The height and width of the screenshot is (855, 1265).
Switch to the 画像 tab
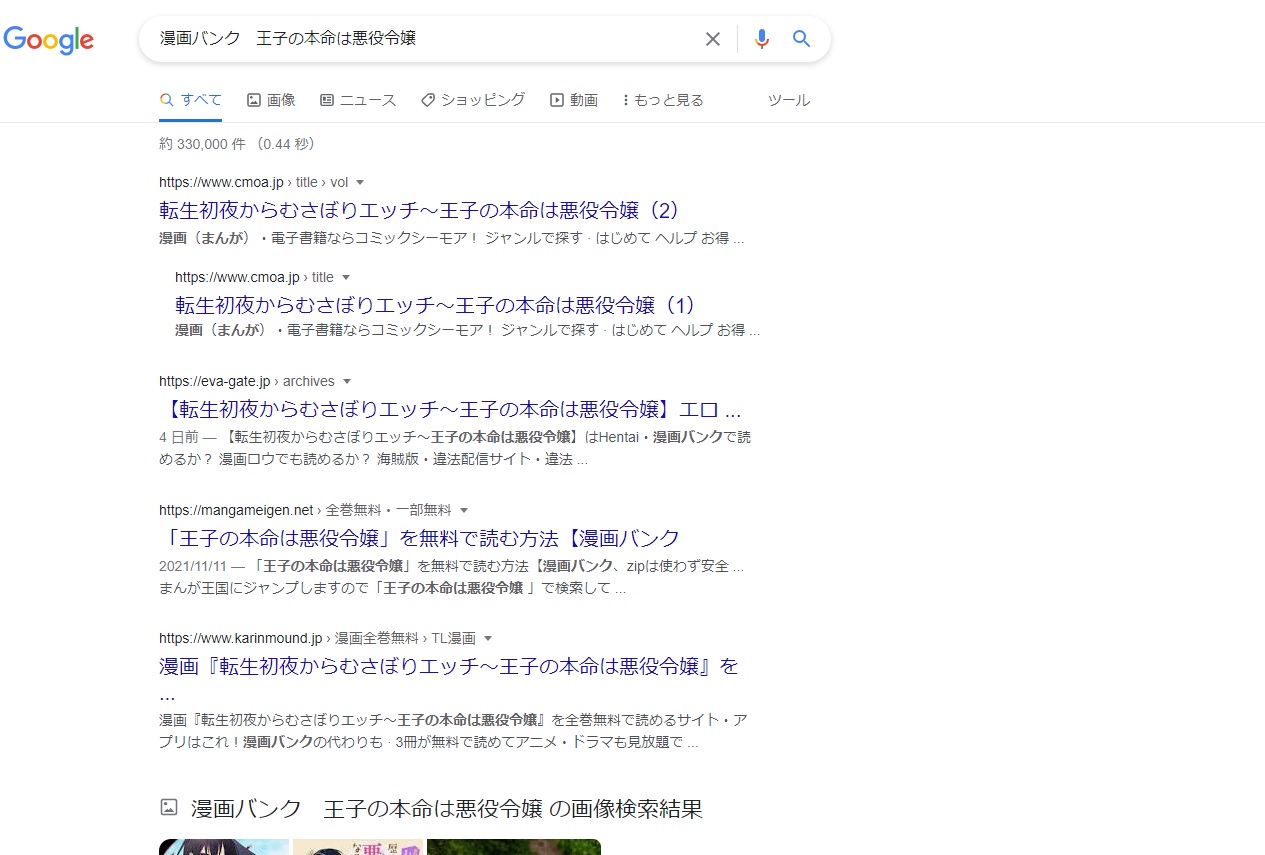[271, 100]
